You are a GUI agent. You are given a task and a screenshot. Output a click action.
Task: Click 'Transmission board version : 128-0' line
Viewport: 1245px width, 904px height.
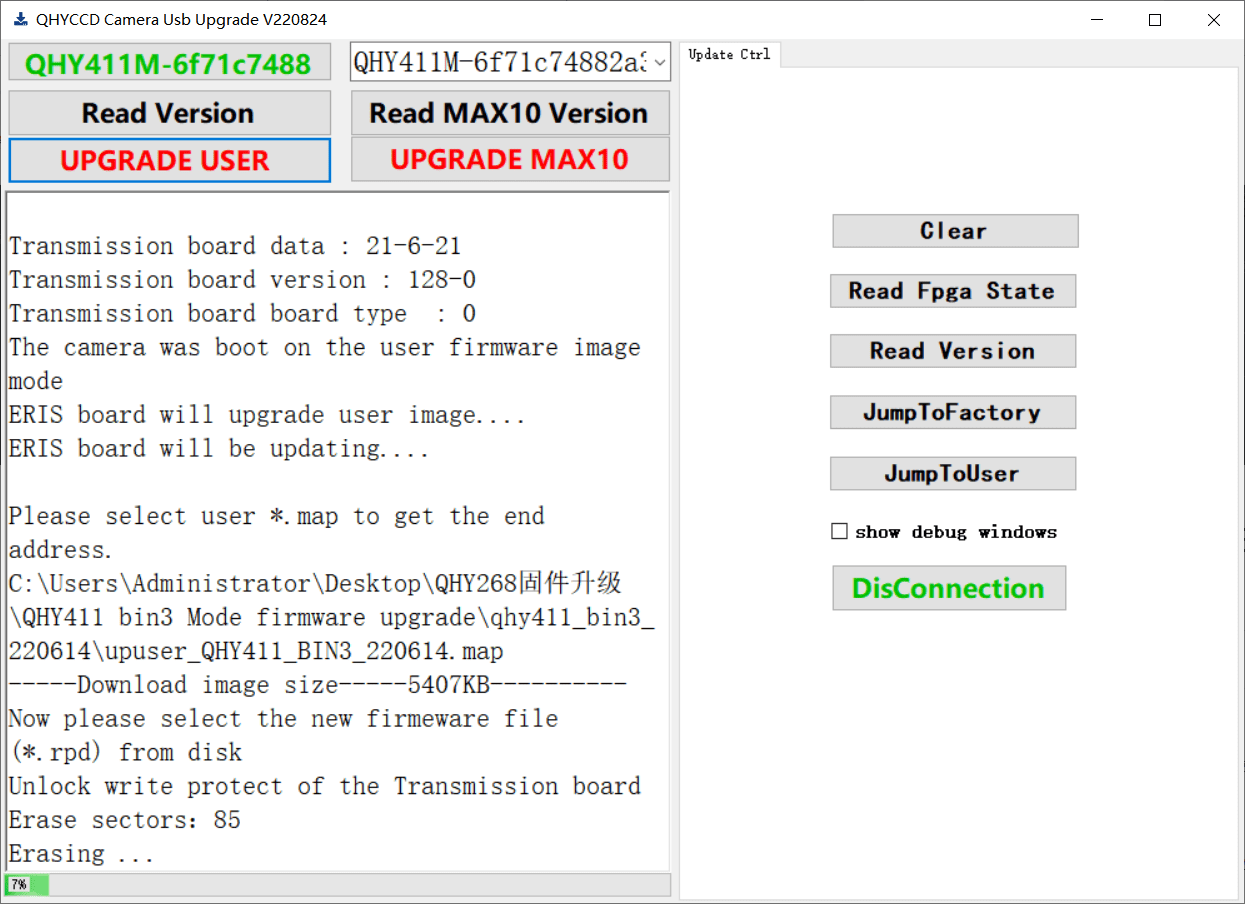(242, 280)
